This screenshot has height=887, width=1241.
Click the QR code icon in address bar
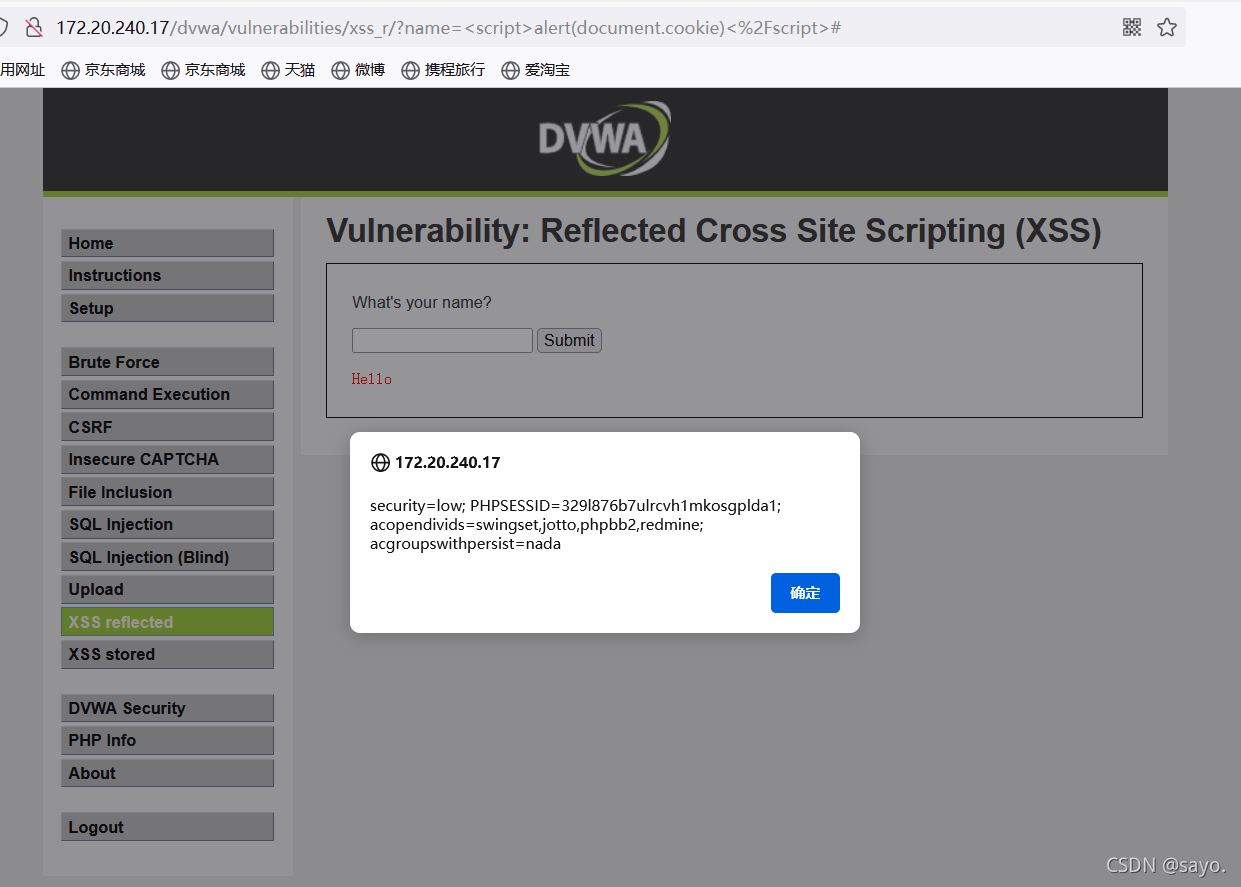1132,28
